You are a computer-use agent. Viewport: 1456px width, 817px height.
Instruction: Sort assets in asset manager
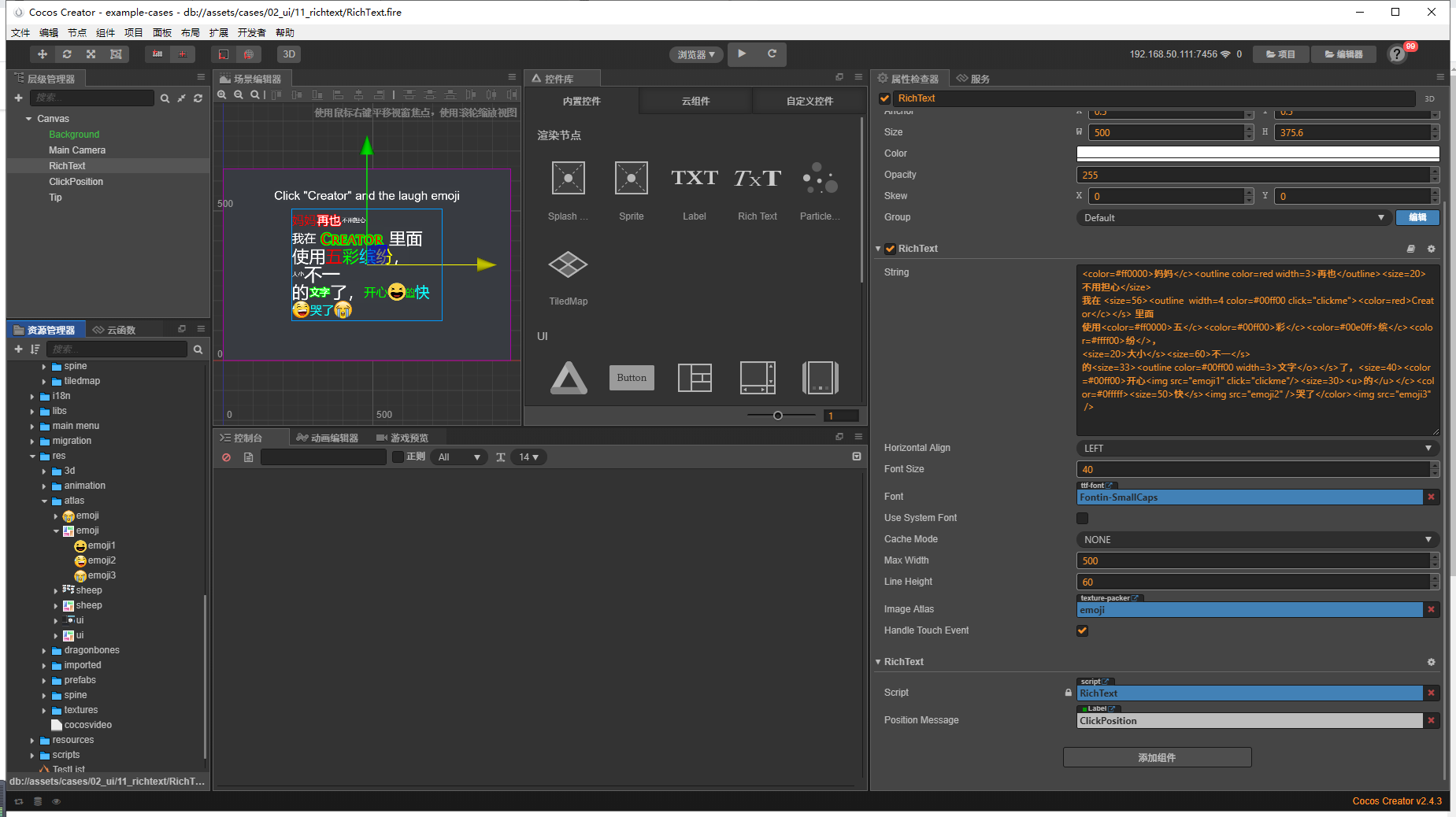(x=35, y=349)
